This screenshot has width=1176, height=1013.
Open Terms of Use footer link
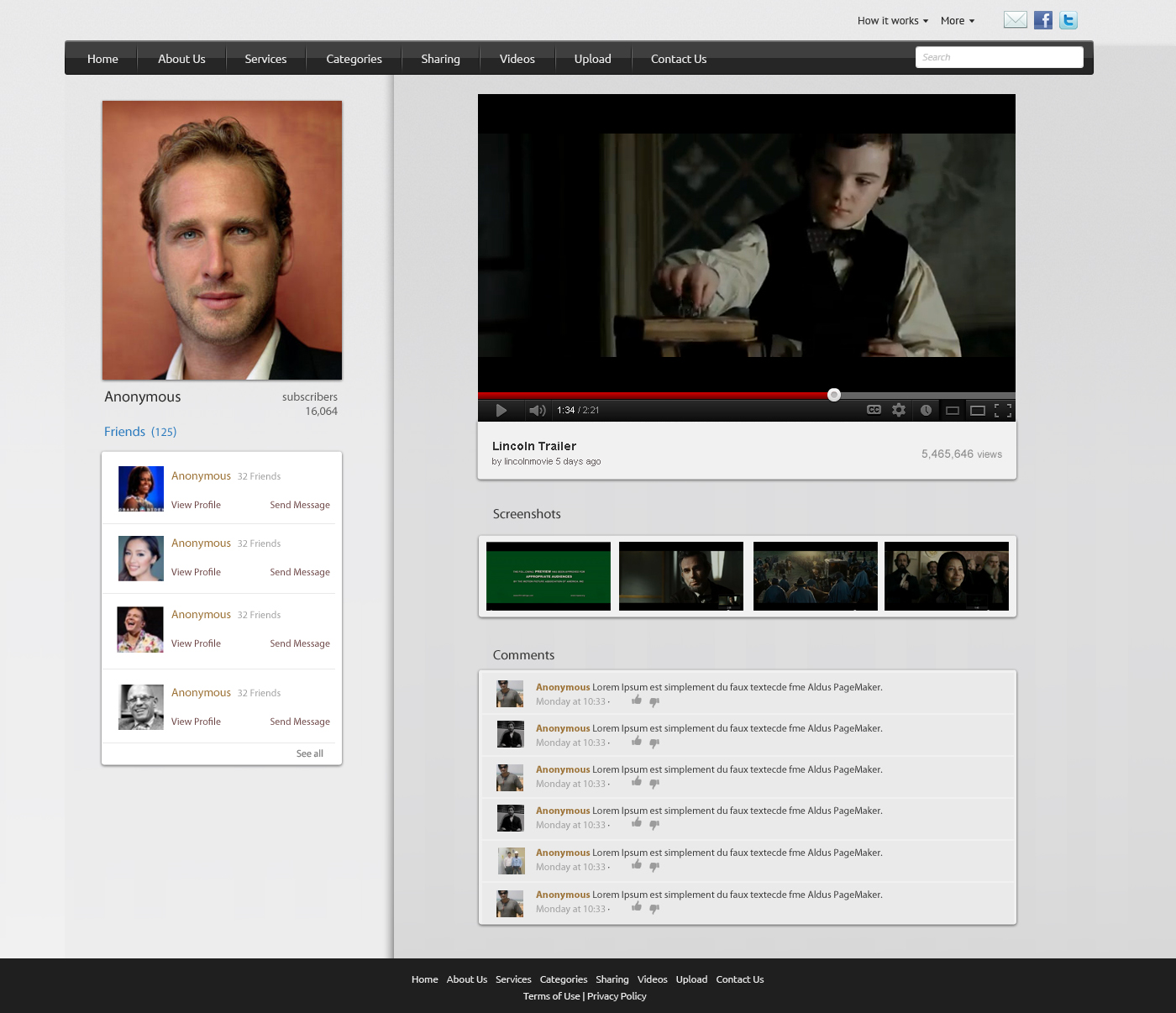click(x=551, y=996)
